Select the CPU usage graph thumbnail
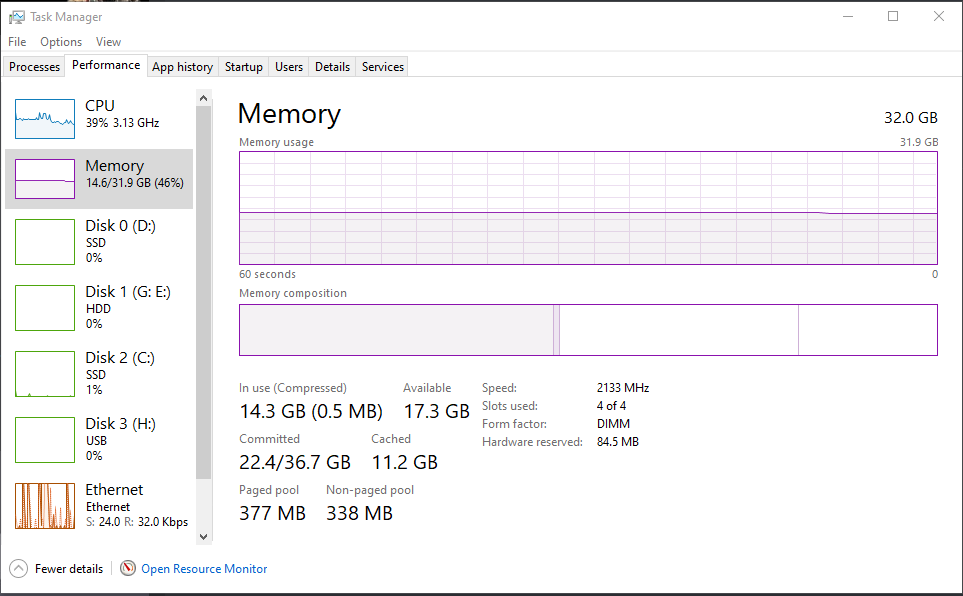This screenshot has height=596, width=963. point(45,119)
